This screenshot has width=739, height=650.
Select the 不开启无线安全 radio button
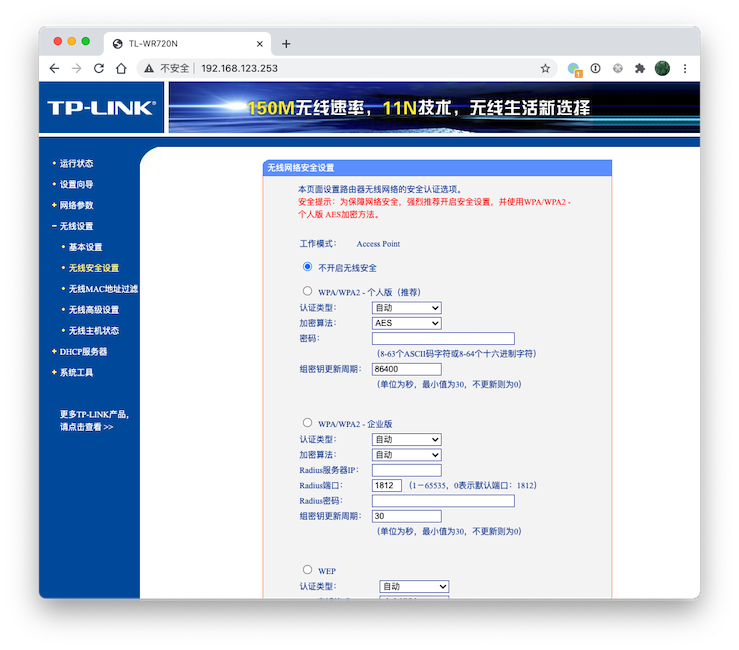(x=307, y=267)
